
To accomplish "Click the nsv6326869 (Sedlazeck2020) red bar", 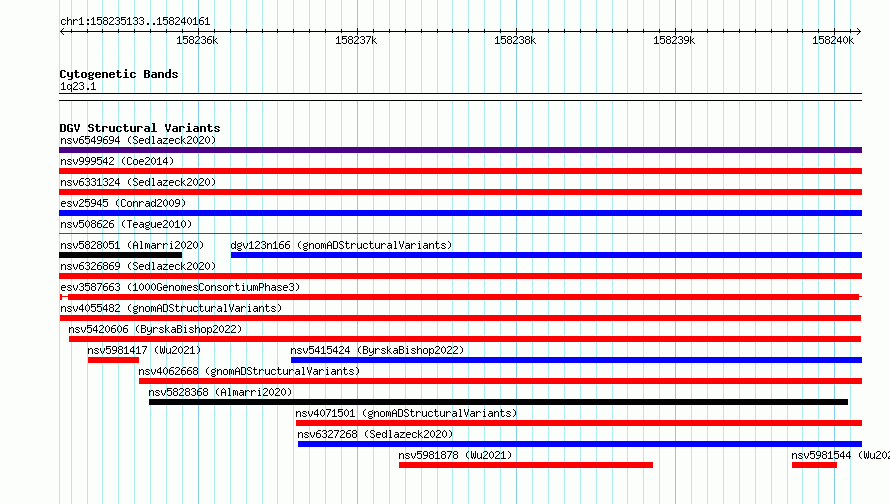I will (460, 276).
